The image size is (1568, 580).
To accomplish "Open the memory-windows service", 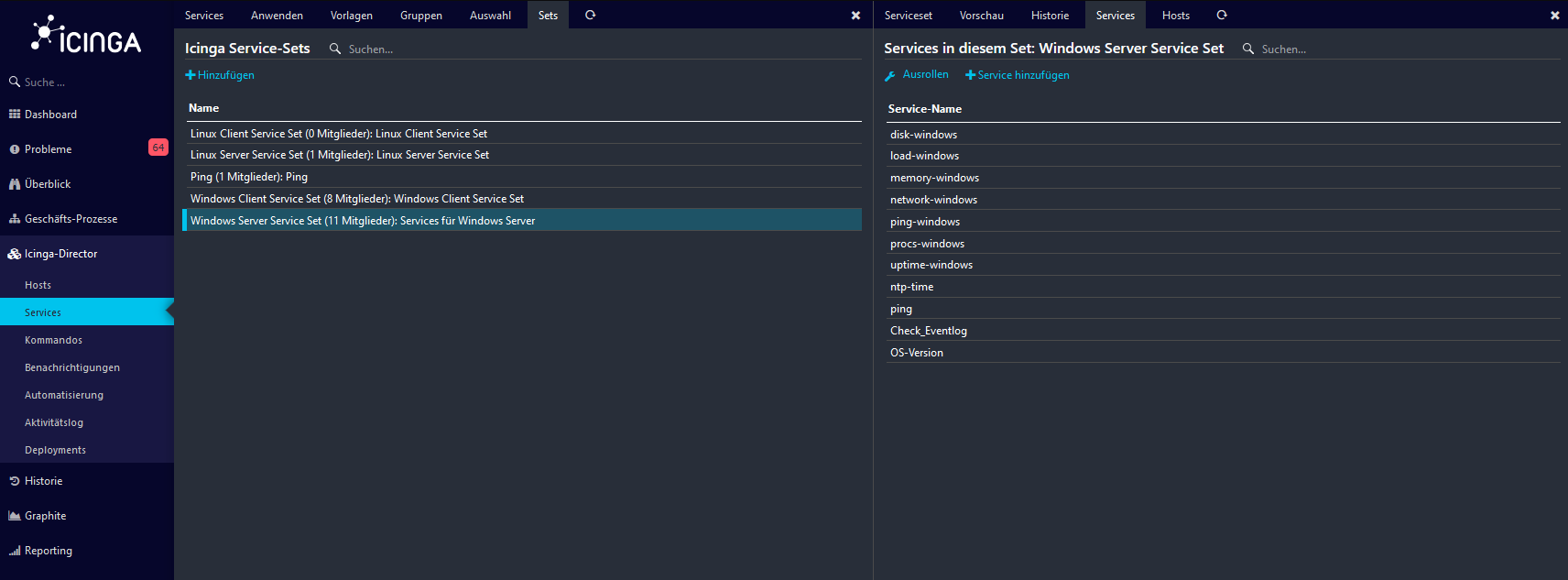I will coord(1224,178).
